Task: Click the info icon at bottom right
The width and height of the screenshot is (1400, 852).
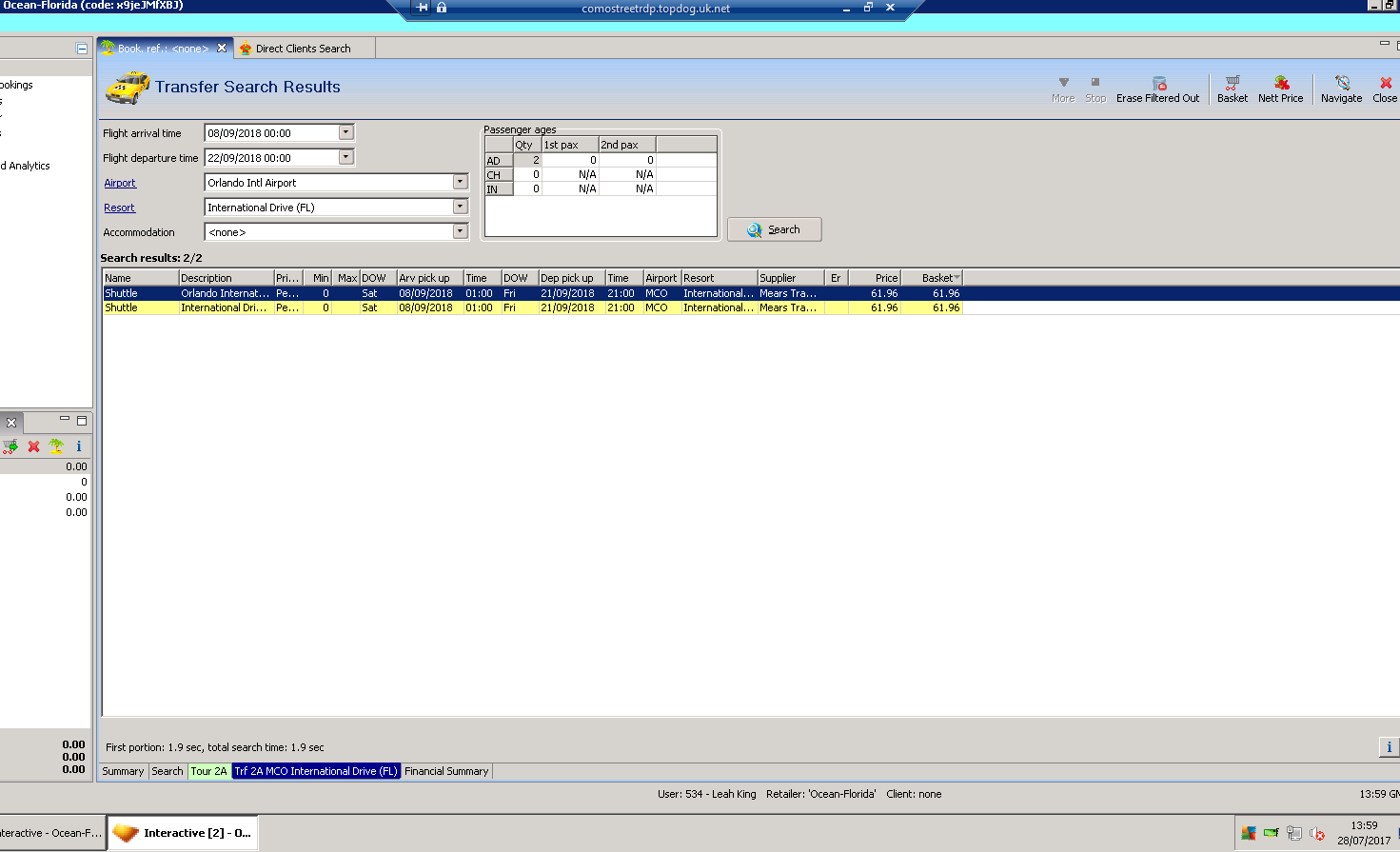Action: pyautogui.click(x=1389, y=747)
